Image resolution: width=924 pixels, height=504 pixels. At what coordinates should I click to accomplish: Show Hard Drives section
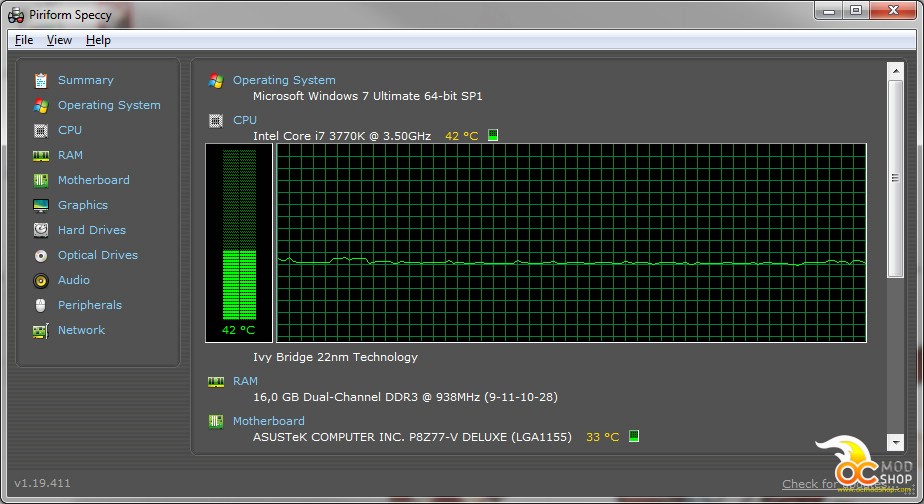click(91, 230)
